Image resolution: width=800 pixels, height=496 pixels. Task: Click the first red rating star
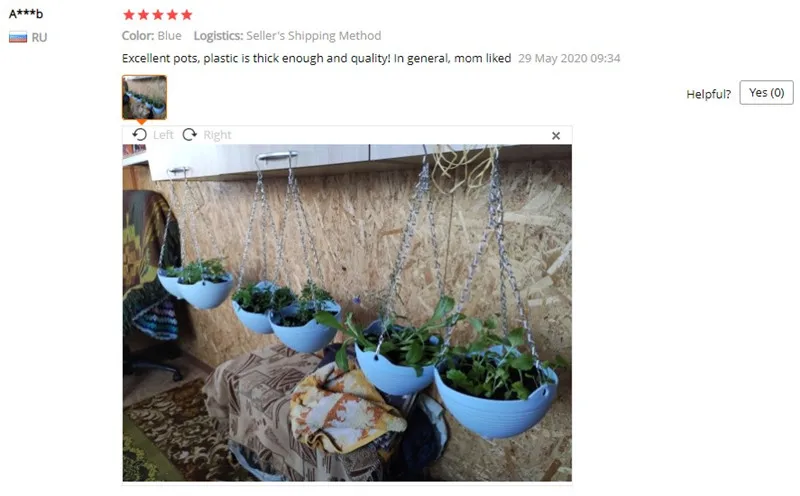tap(129, 15)
